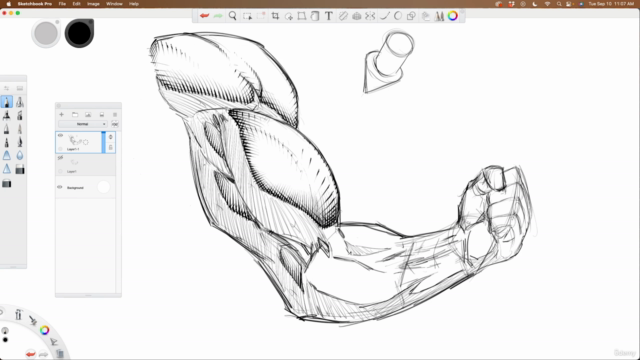Select the Layer1-1 thumbnail
Screen dimensions: 640x360
[x=78, y=141]
